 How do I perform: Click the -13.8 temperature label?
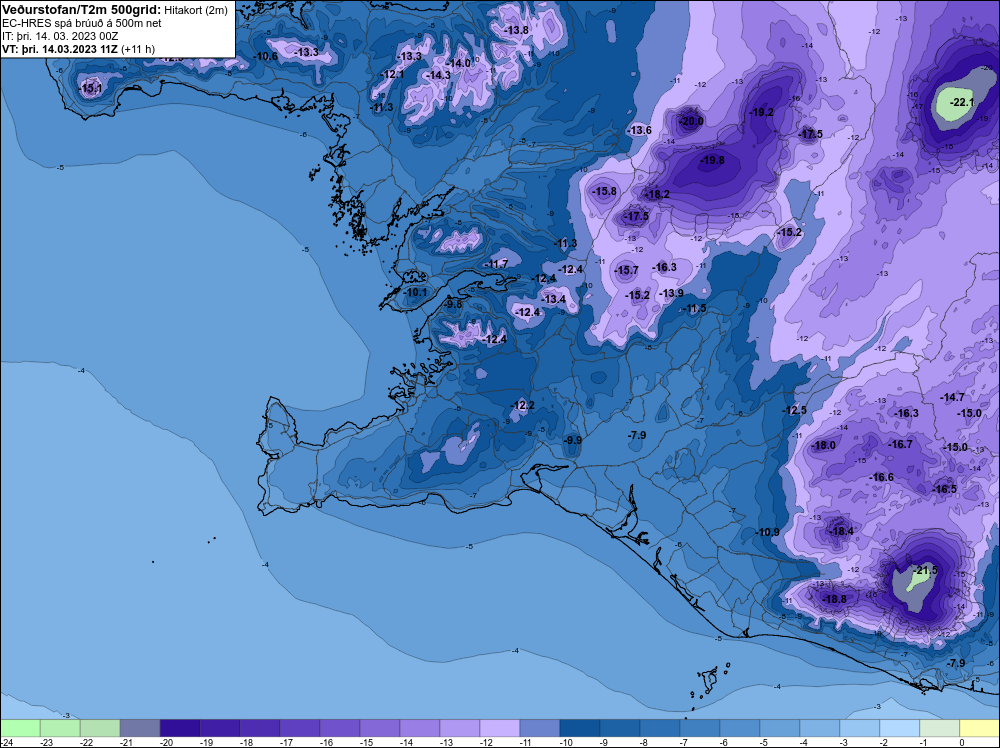(x=517, y=30)
